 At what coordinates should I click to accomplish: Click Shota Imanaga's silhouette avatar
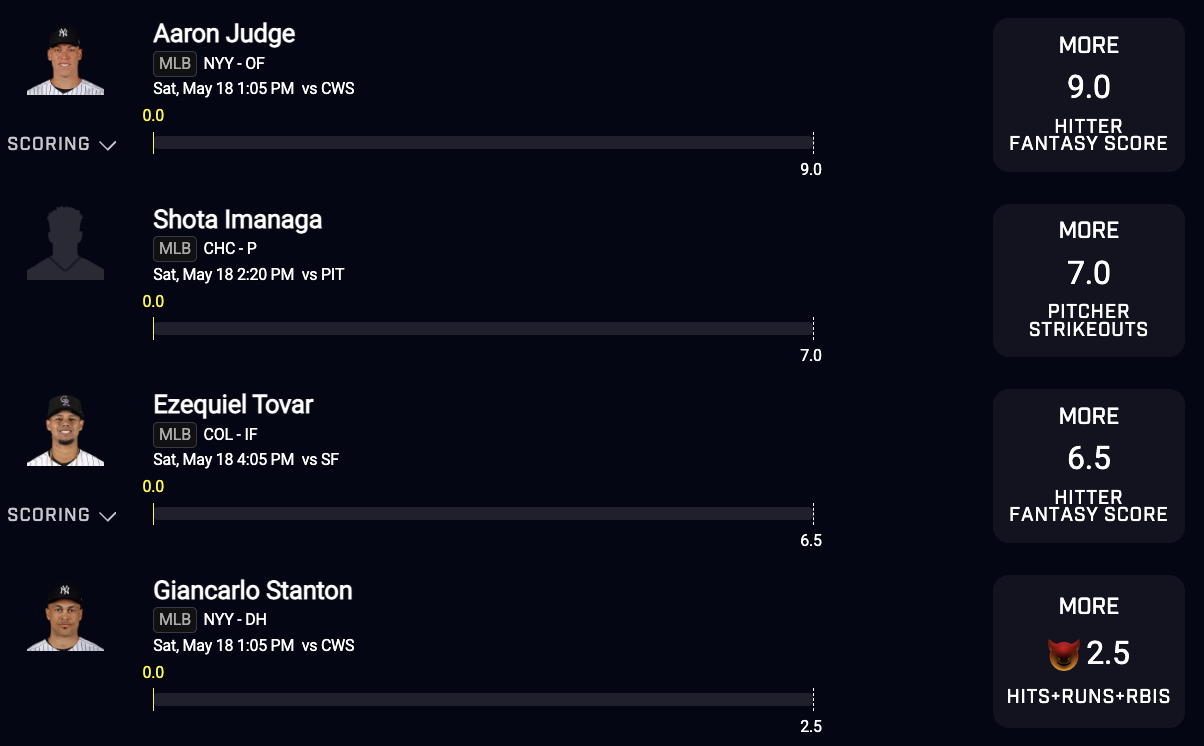click(65, 243)
